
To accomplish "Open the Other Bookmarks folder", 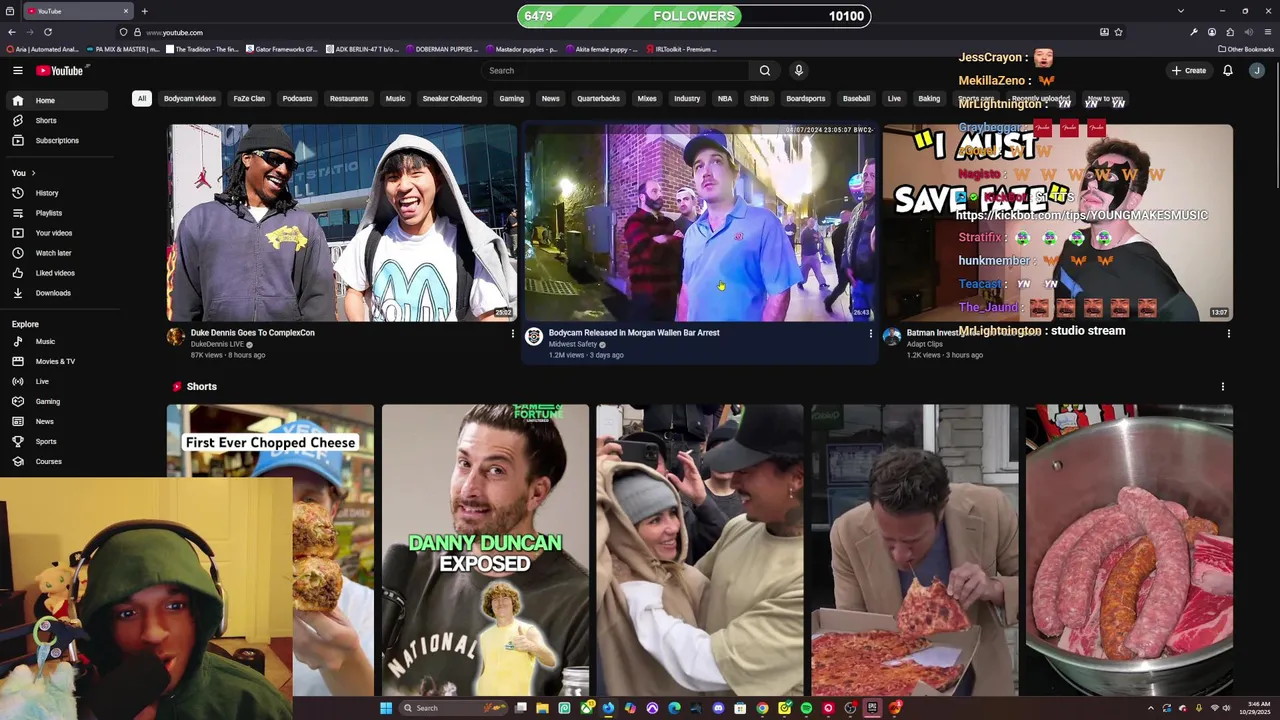I will (1246, 49).
